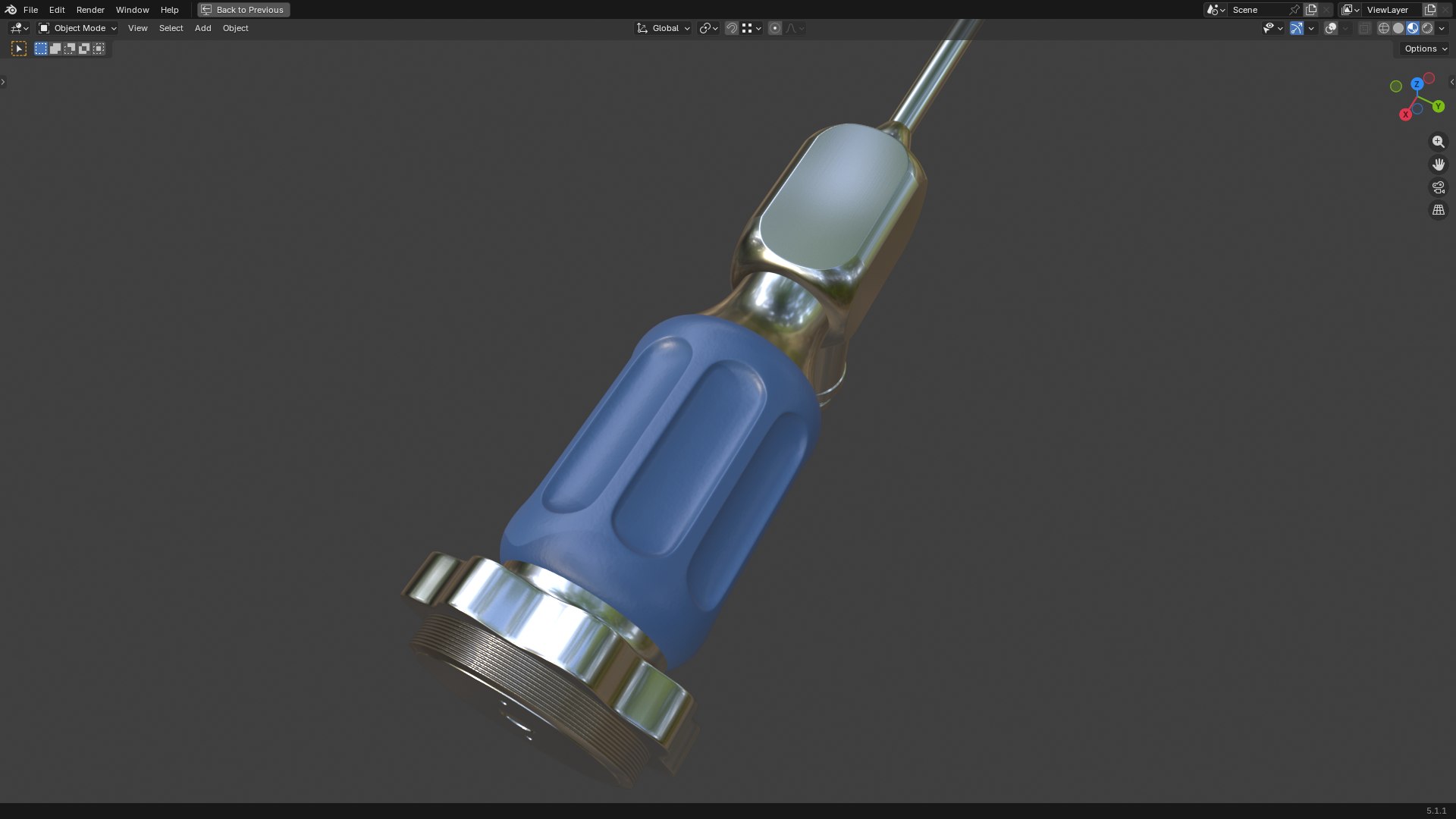This screenshot has height=819, width=1456.
Task: Choose the Subtract selection mode icon
Action: coord(70,49)
